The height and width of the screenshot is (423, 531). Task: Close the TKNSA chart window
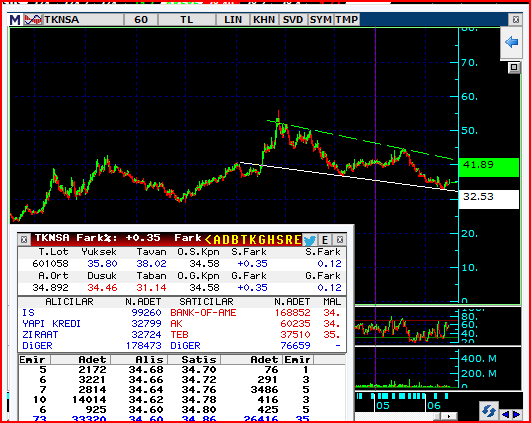[x=515, y=20]
